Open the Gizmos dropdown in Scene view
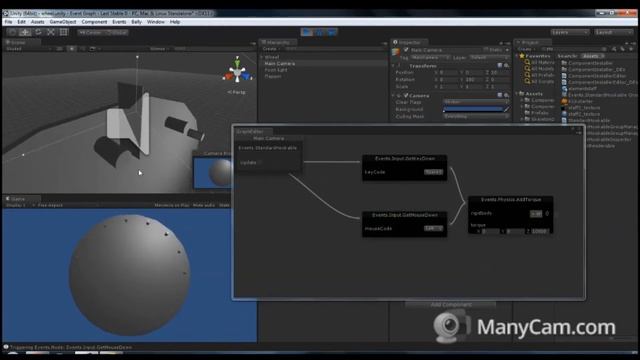 (159, 49)
